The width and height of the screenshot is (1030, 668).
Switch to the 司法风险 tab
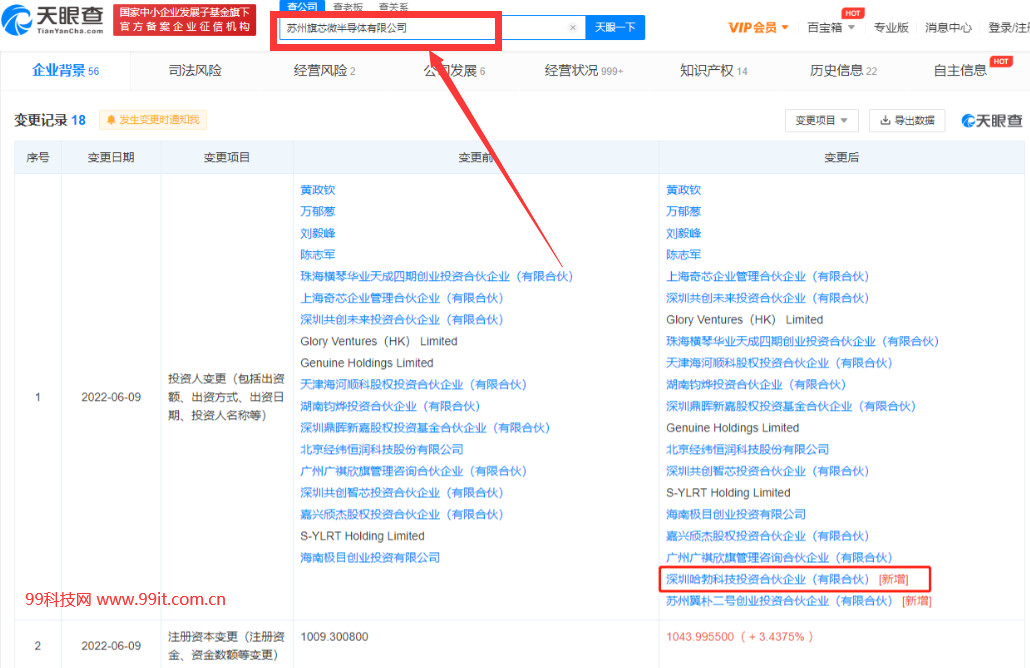195,71
